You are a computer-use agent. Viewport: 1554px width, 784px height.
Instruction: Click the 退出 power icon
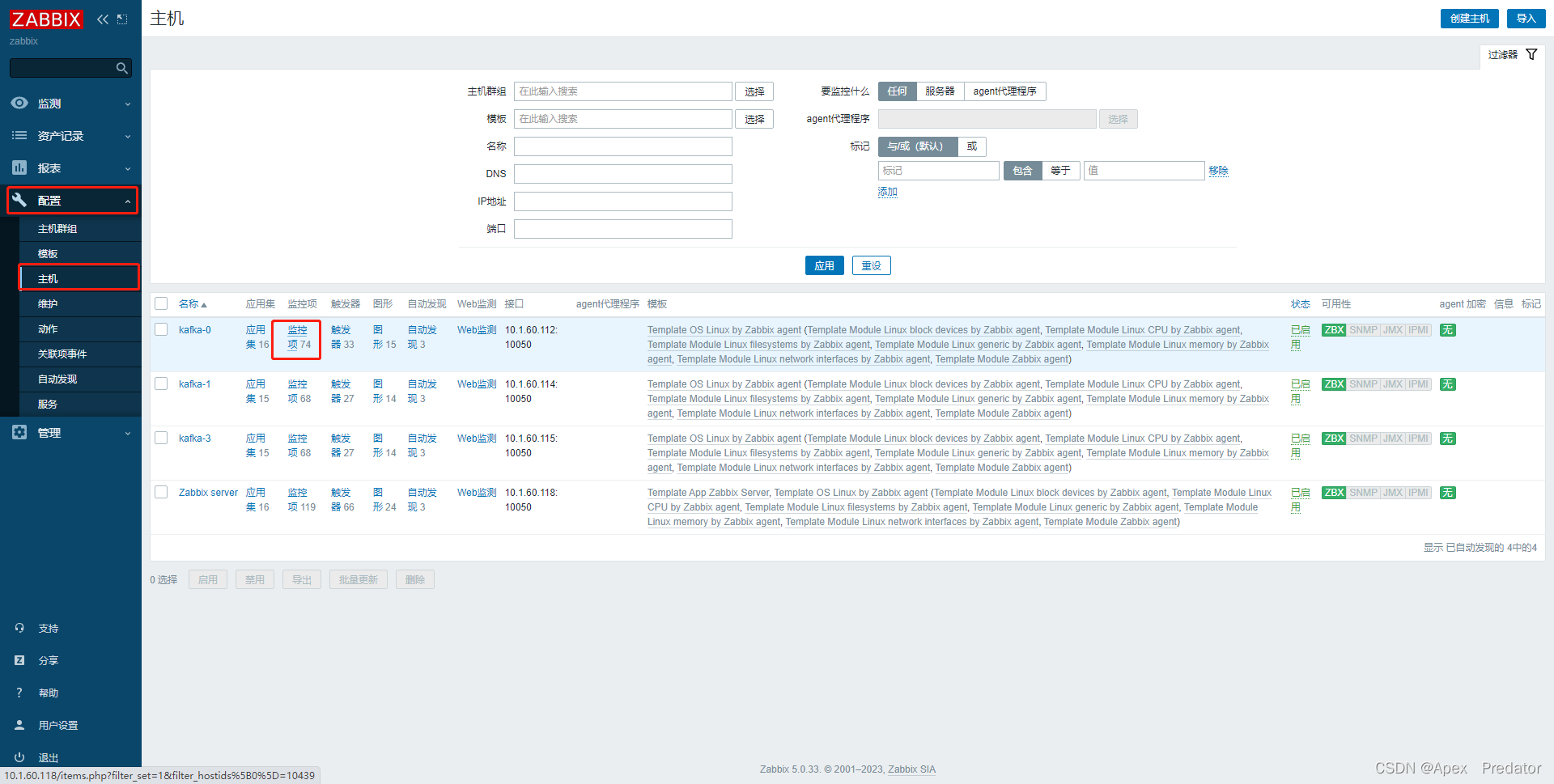[19, 757]
